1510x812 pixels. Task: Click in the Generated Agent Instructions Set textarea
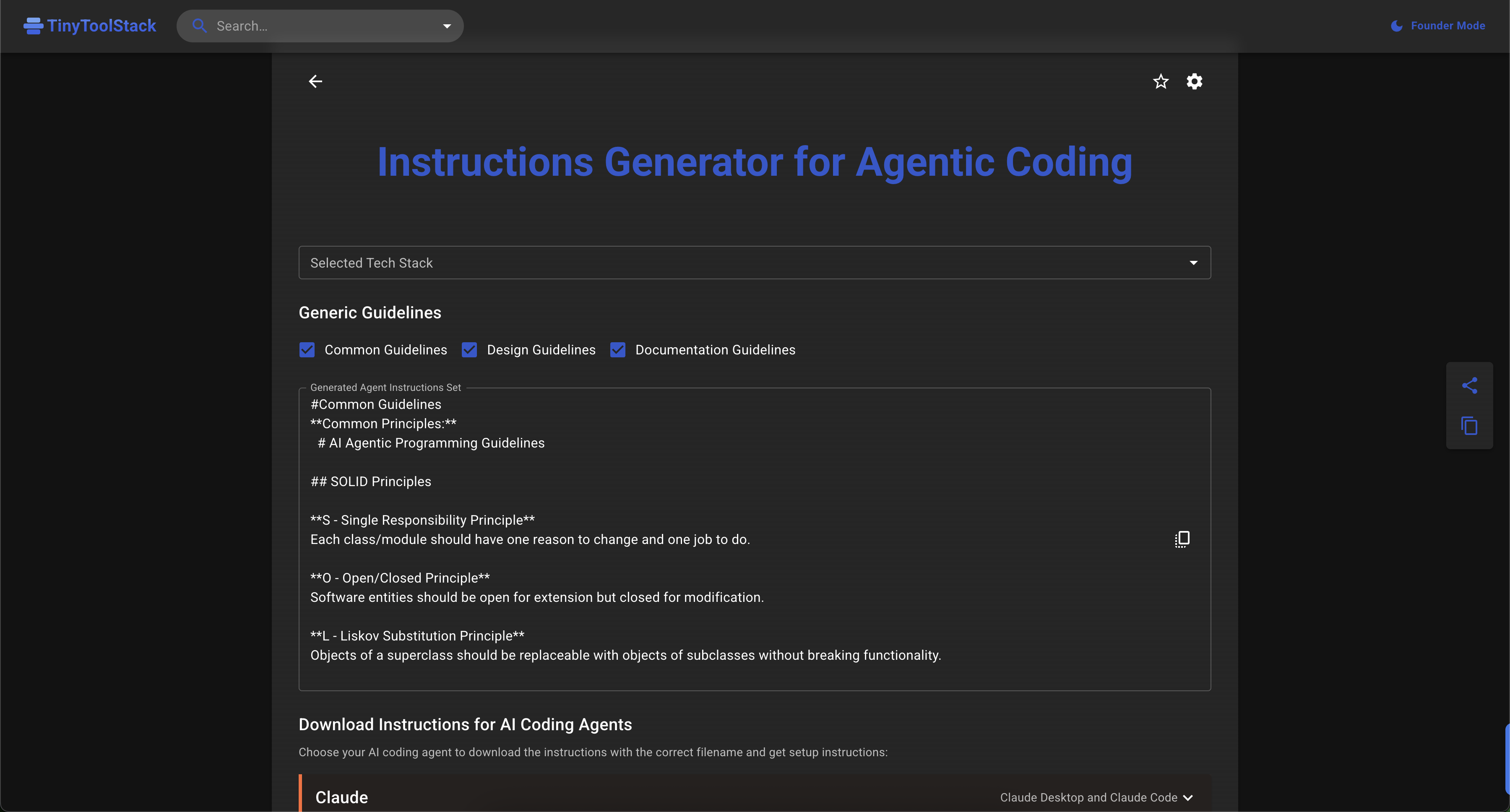[755, 539]
